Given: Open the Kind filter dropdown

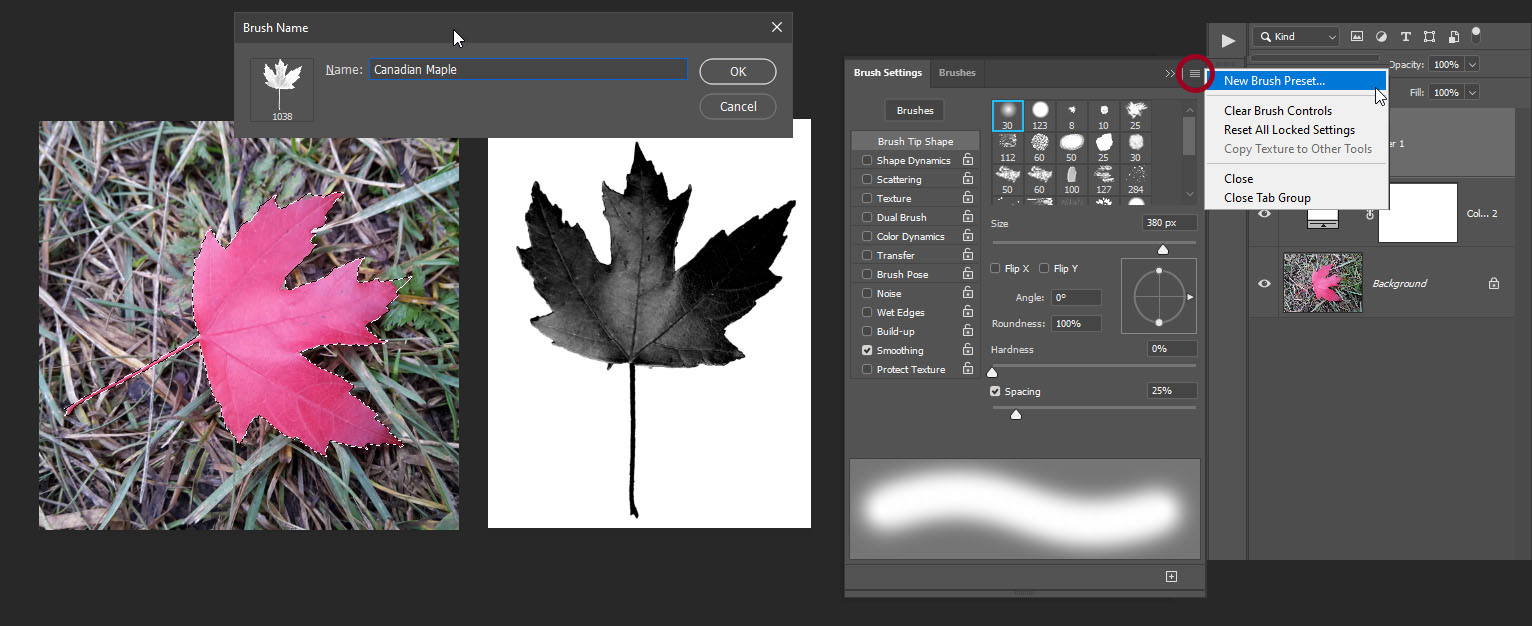Looking at the screenshot, I should pyautogui.click(x=1295, y=36).
